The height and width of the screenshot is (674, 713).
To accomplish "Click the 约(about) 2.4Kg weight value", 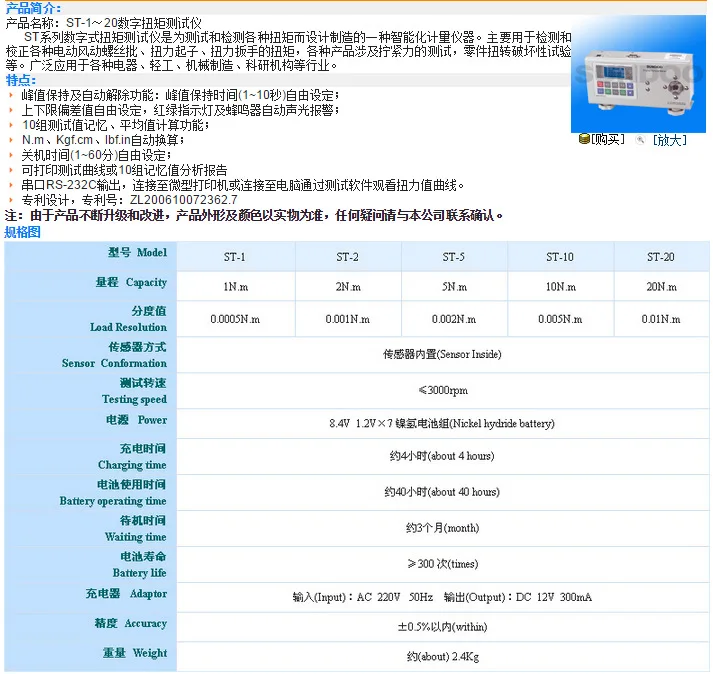I will [442, 656].
